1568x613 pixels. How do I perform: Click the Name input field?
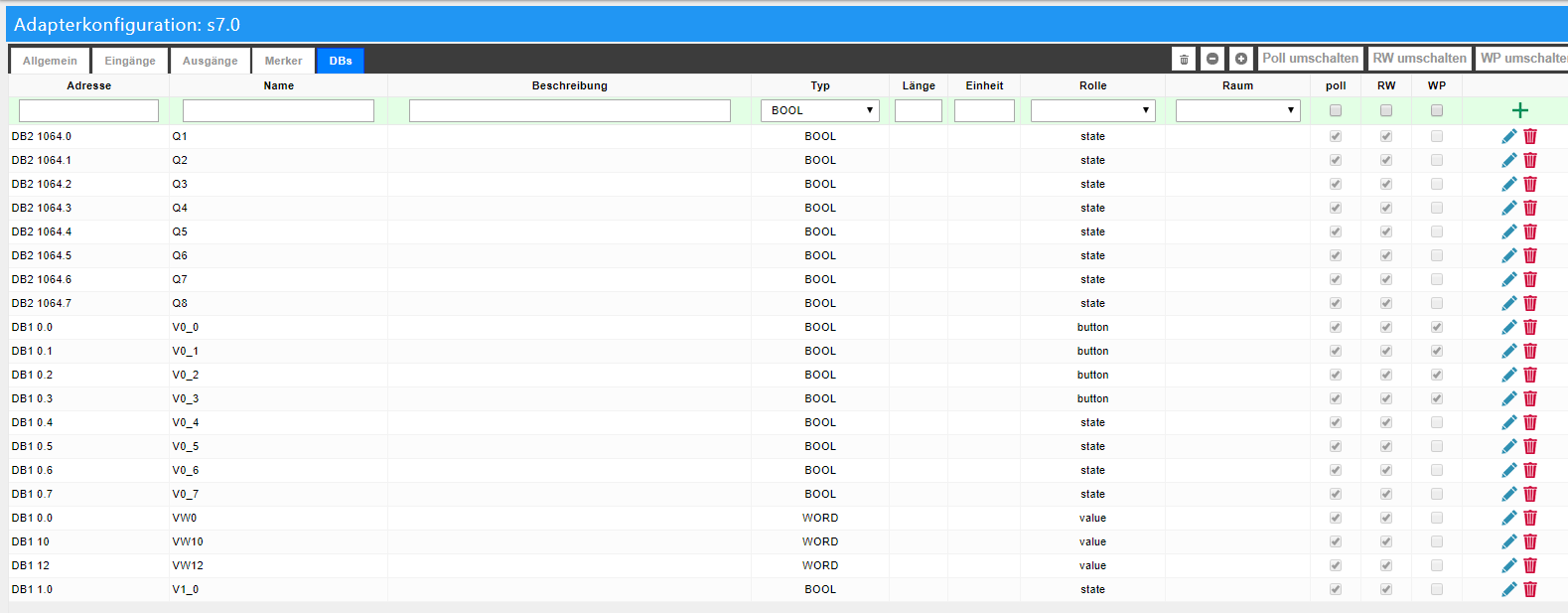point(278,110)
